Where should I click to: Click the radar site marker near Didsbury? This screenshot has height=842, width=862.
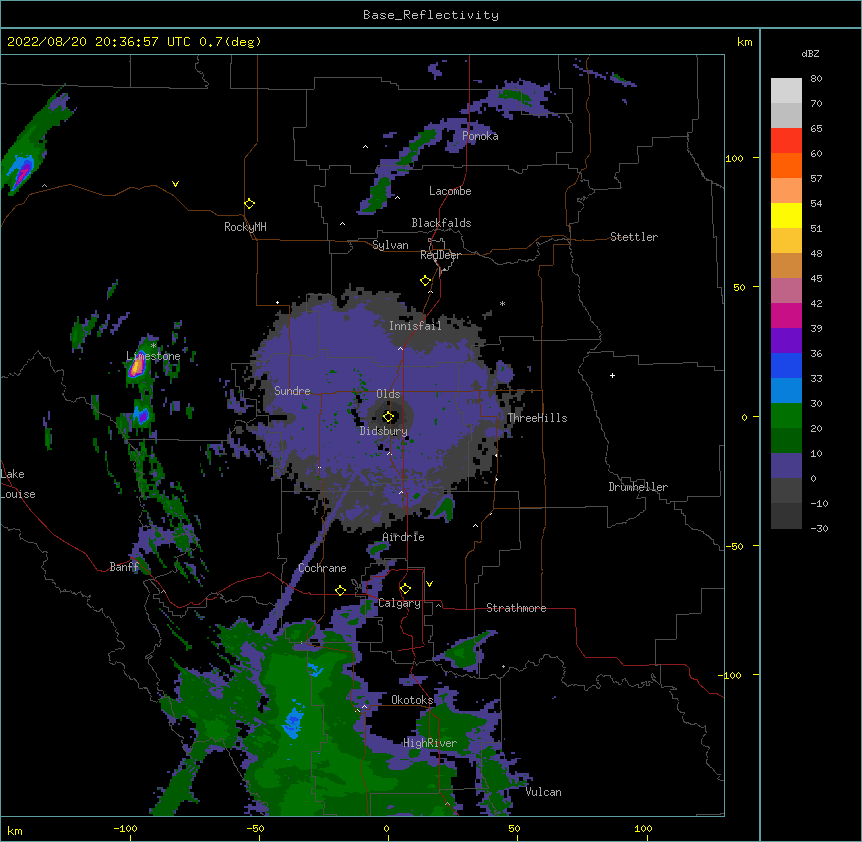(x=389, y=417)
